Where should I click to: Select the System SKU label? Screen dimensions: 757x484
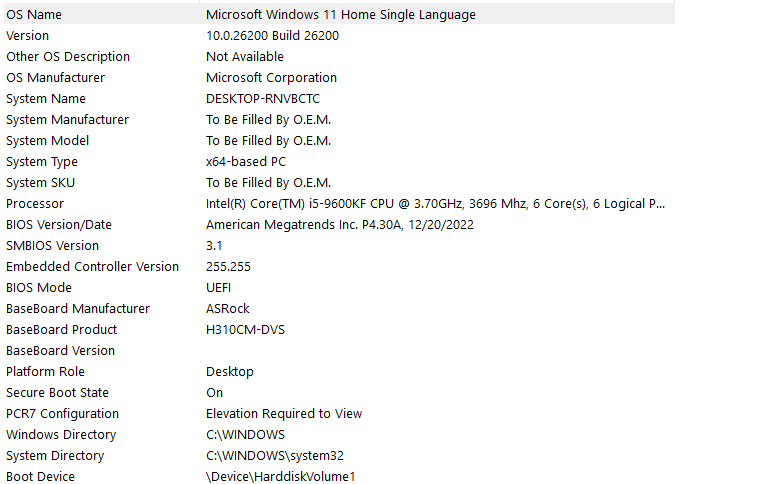[40, 183]
